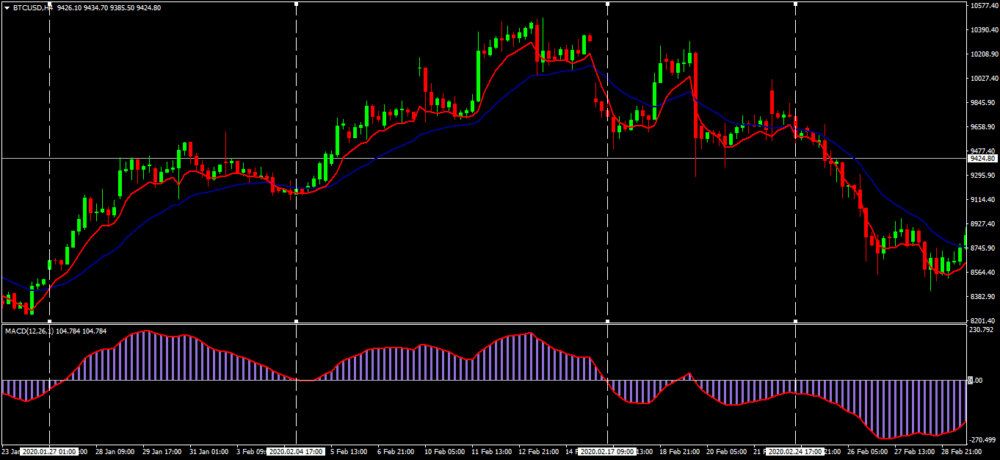
Task: Click the 8745.90 price scale label
Action: coord(983,248)
